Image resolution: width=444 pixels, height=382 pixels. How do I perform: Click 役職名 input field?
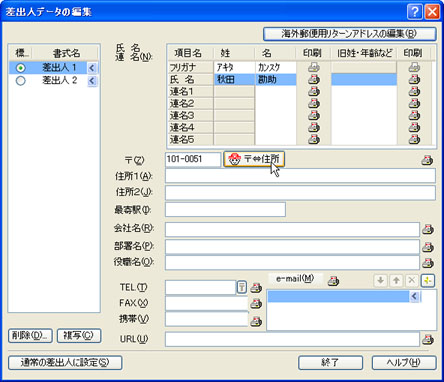[292, 263]
